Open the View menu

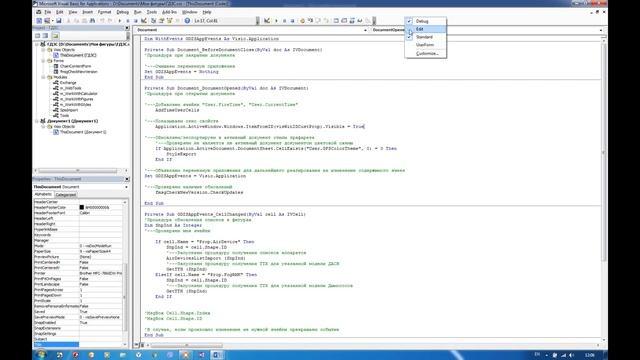coord(73,12)
